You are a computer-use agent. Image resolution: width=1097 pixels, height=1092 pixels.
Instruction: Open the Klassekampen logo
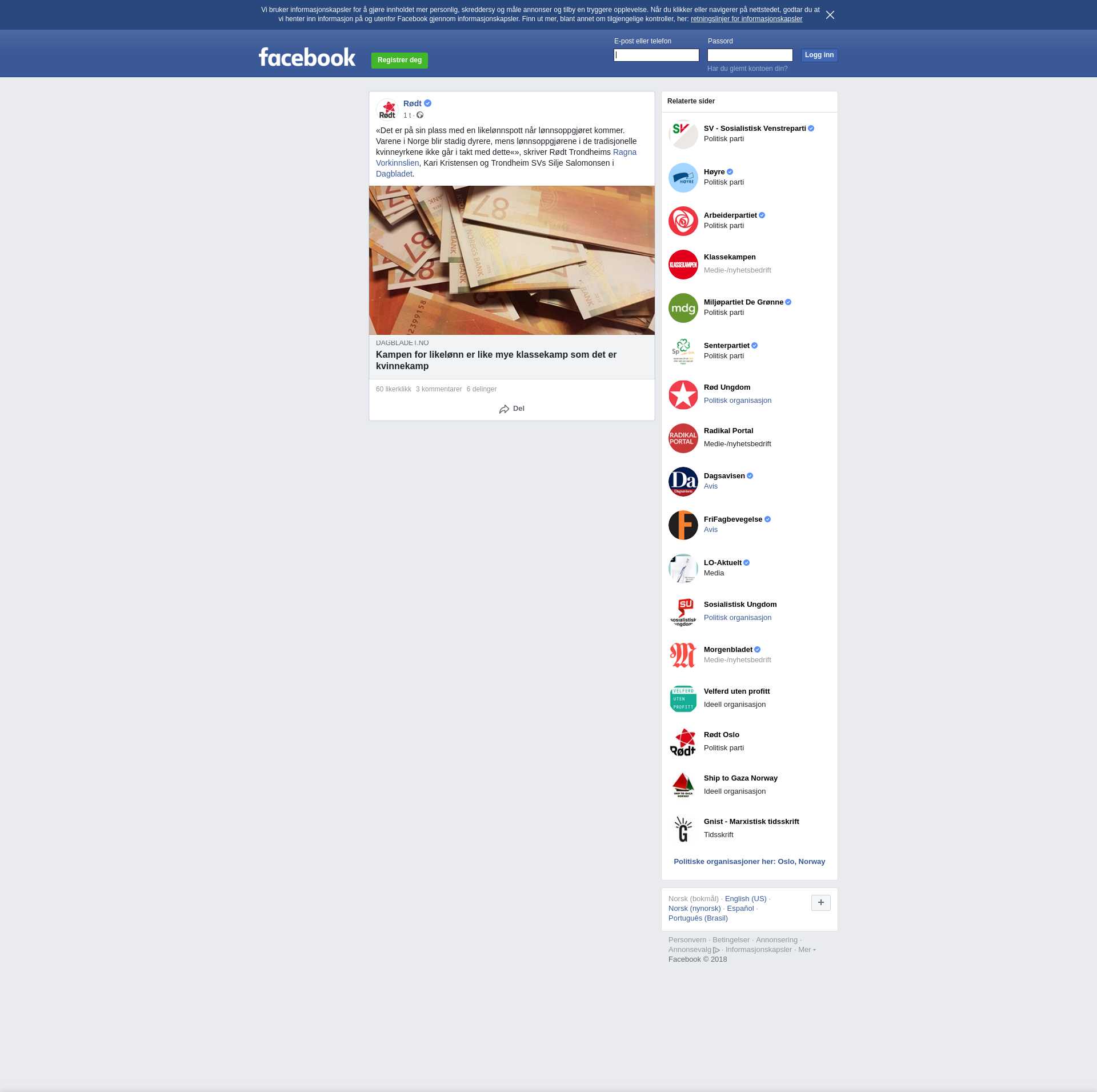click(x=683, y=265)
